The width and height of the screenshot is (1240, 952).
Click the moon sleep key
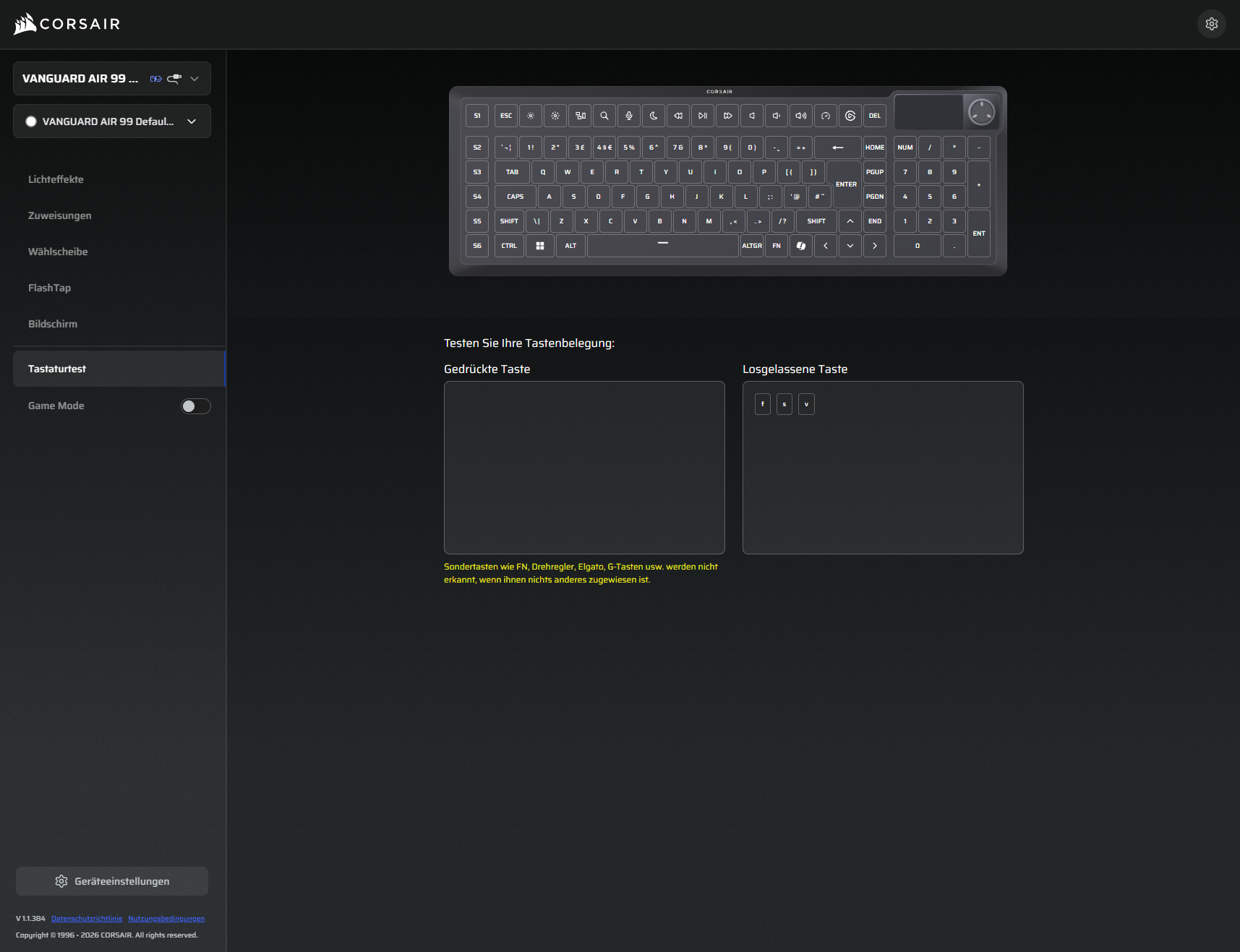tap(654, 116)
